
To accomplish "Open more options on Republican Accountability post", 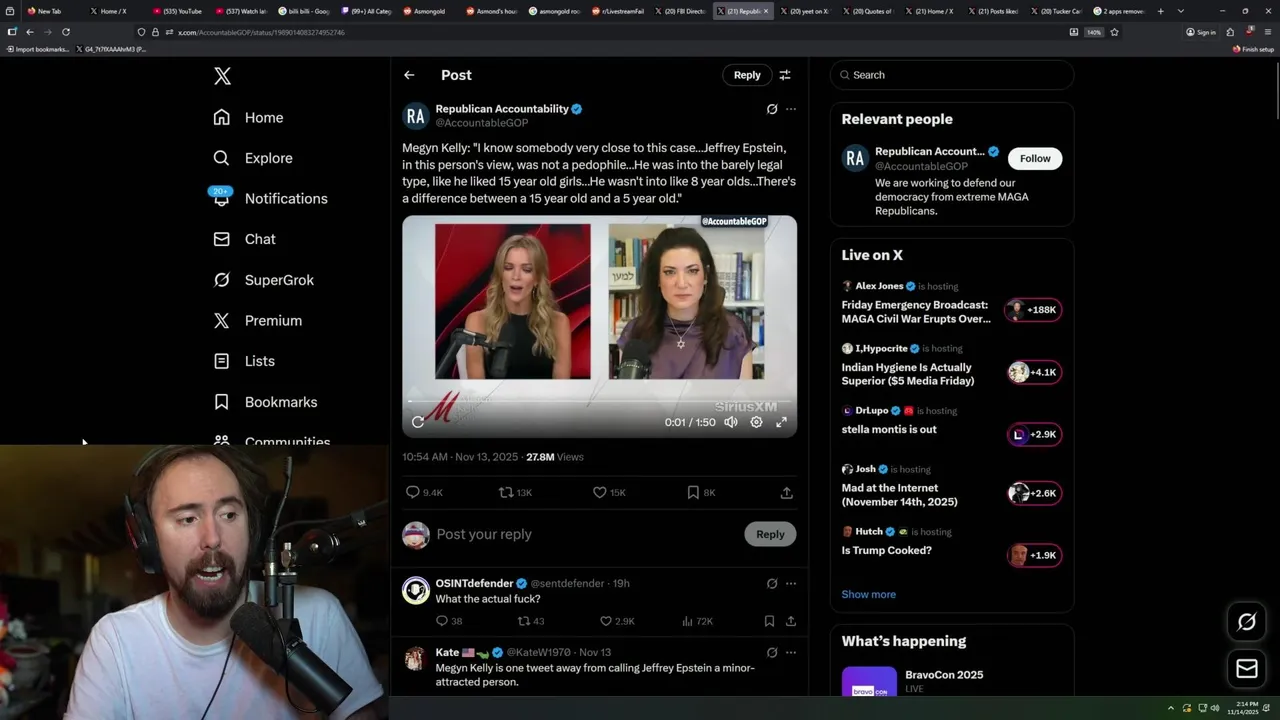I will [x=791, y=109].
